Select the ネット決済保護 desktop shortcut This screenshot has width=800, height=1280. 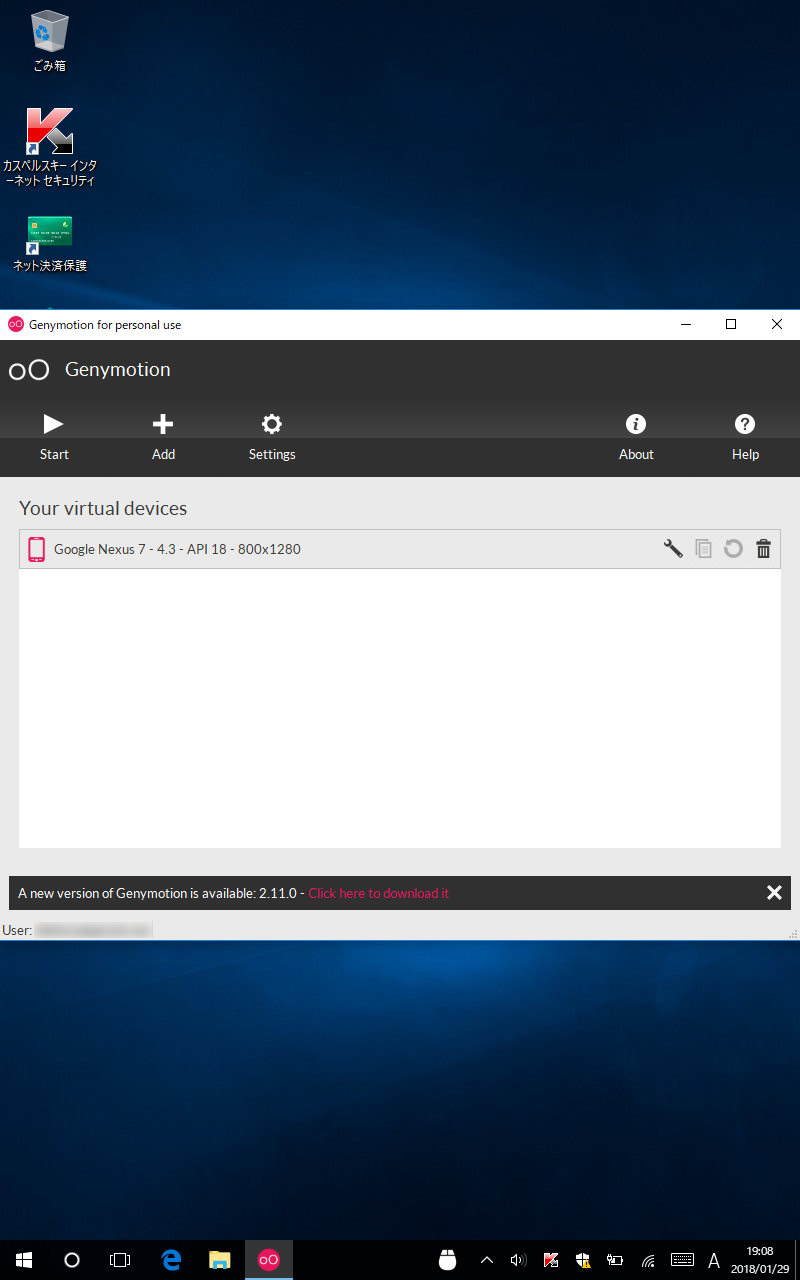pyautogui.click(x=49, y=243)
